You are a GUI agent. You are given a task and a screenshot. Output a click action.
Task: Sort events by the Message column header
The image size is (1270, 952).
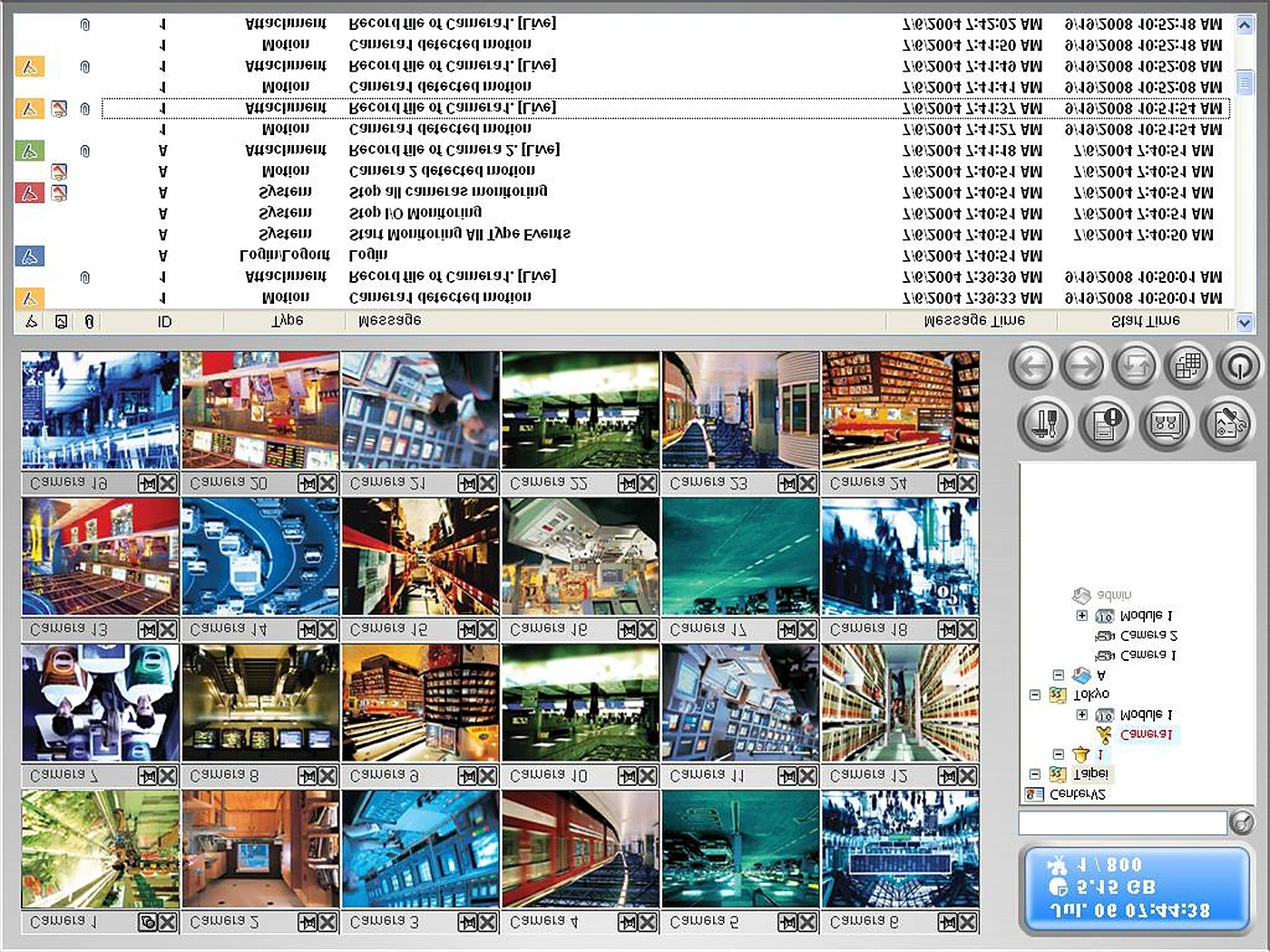coord(614,321)
